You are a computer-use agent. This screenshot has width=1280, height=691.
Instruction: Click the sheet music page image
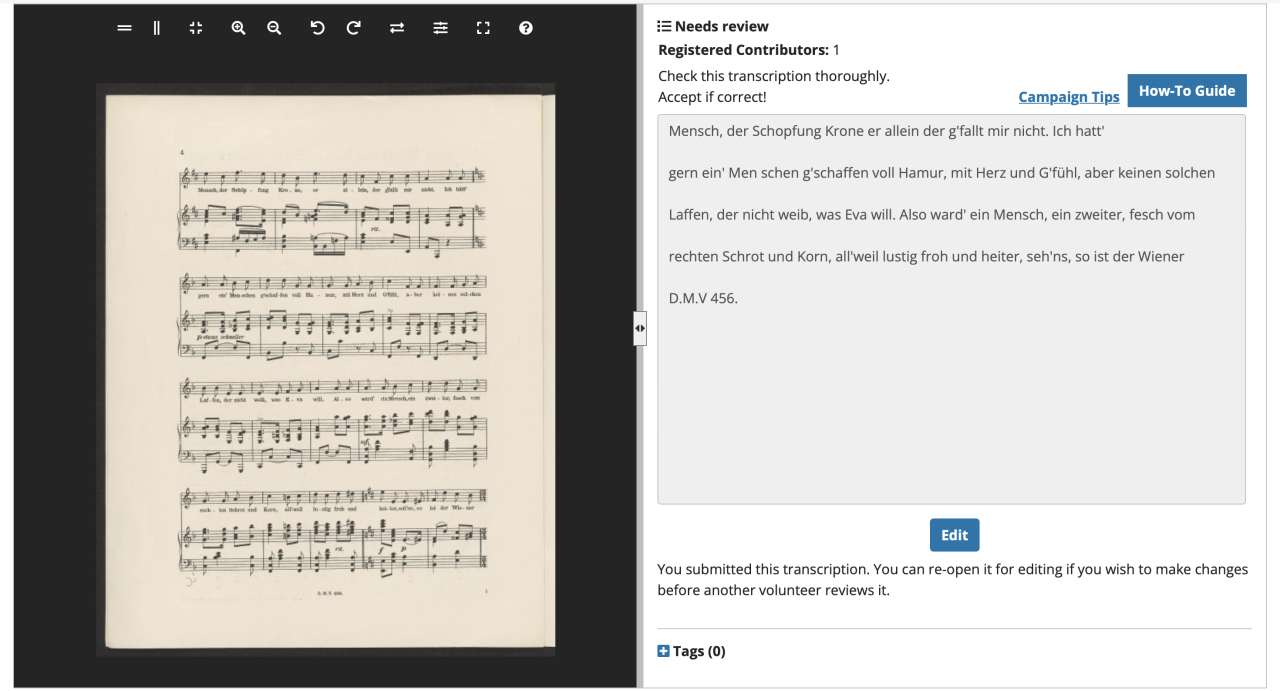(x=330, y=370)
